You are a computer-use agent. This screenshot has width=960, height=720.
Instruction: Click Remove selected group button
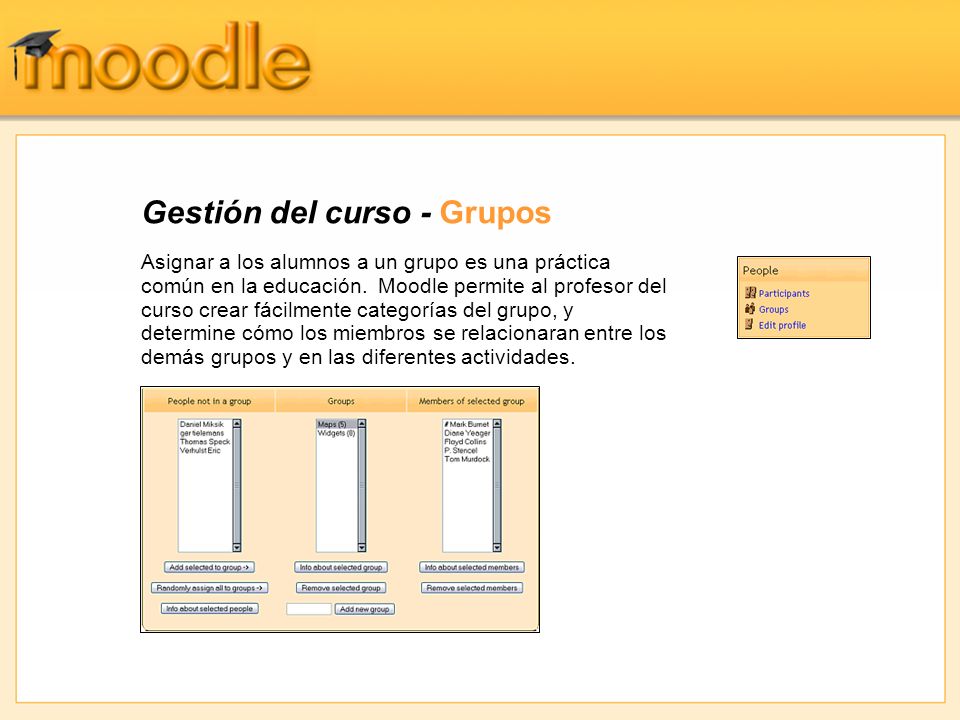tap(341, 588)
